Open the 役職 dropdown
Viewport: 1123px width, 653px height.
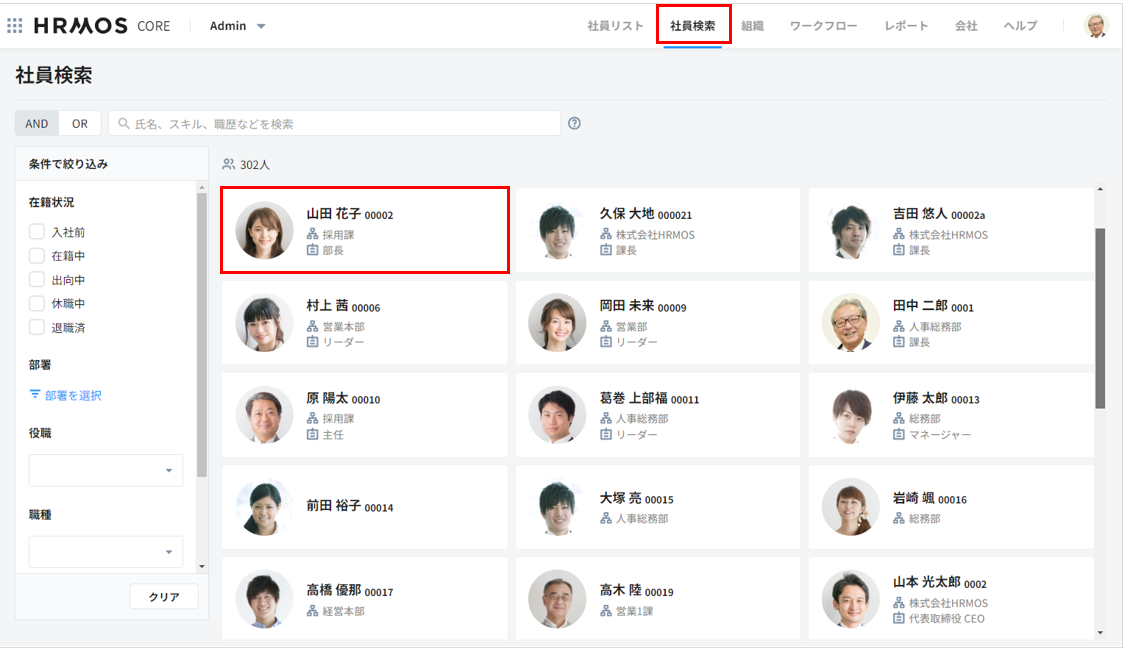click(105, 470)
